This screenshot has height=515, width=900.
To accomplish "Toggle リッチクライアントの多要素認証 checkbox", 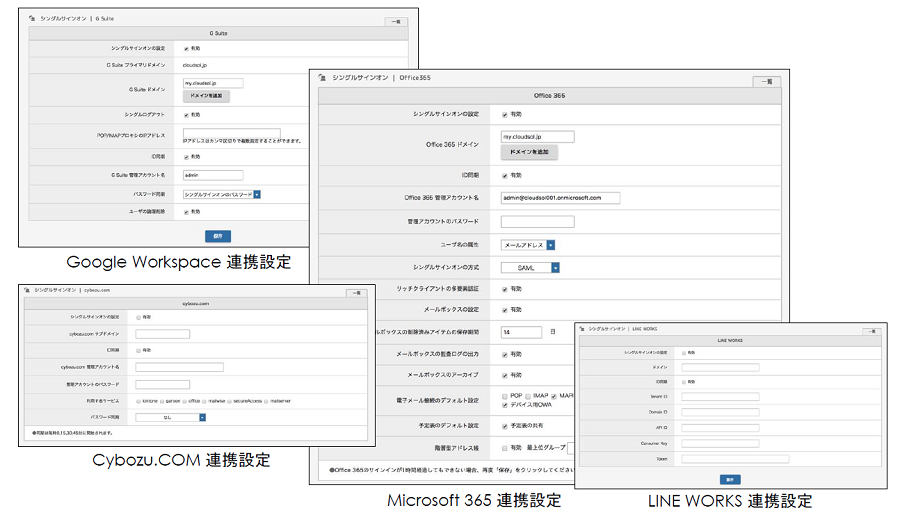I will [505, 289].
